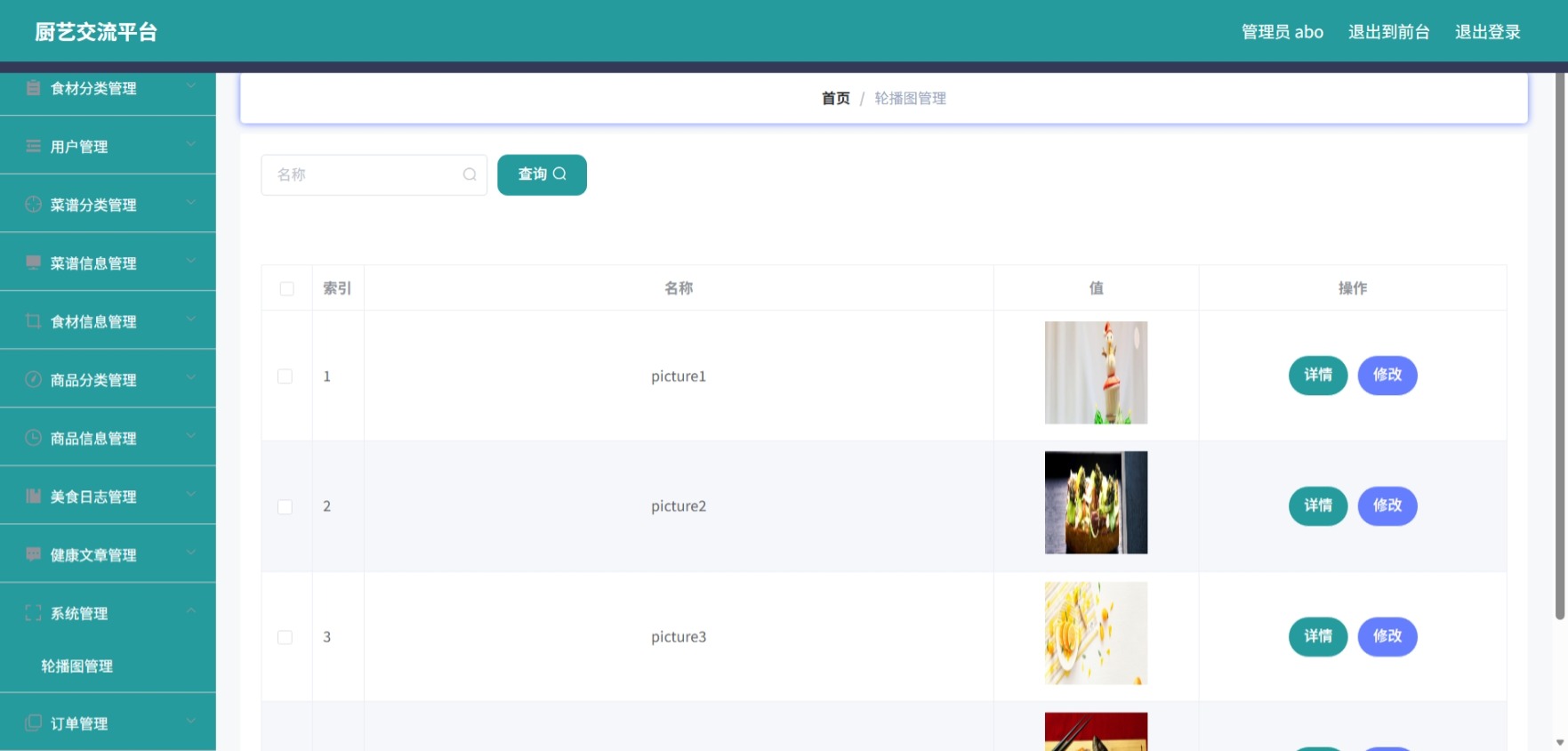Image resolution: width=1568 pixels, height=751 pixels.
Task: Click the 菜谱分类管理 sidebar icon
Action: point(33,204)
